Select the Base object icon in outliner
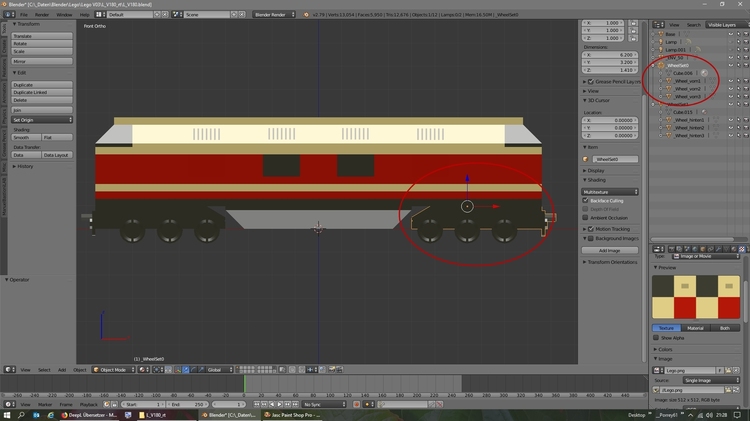Viewport: 750px width, 421px height. tap(661, 34)
